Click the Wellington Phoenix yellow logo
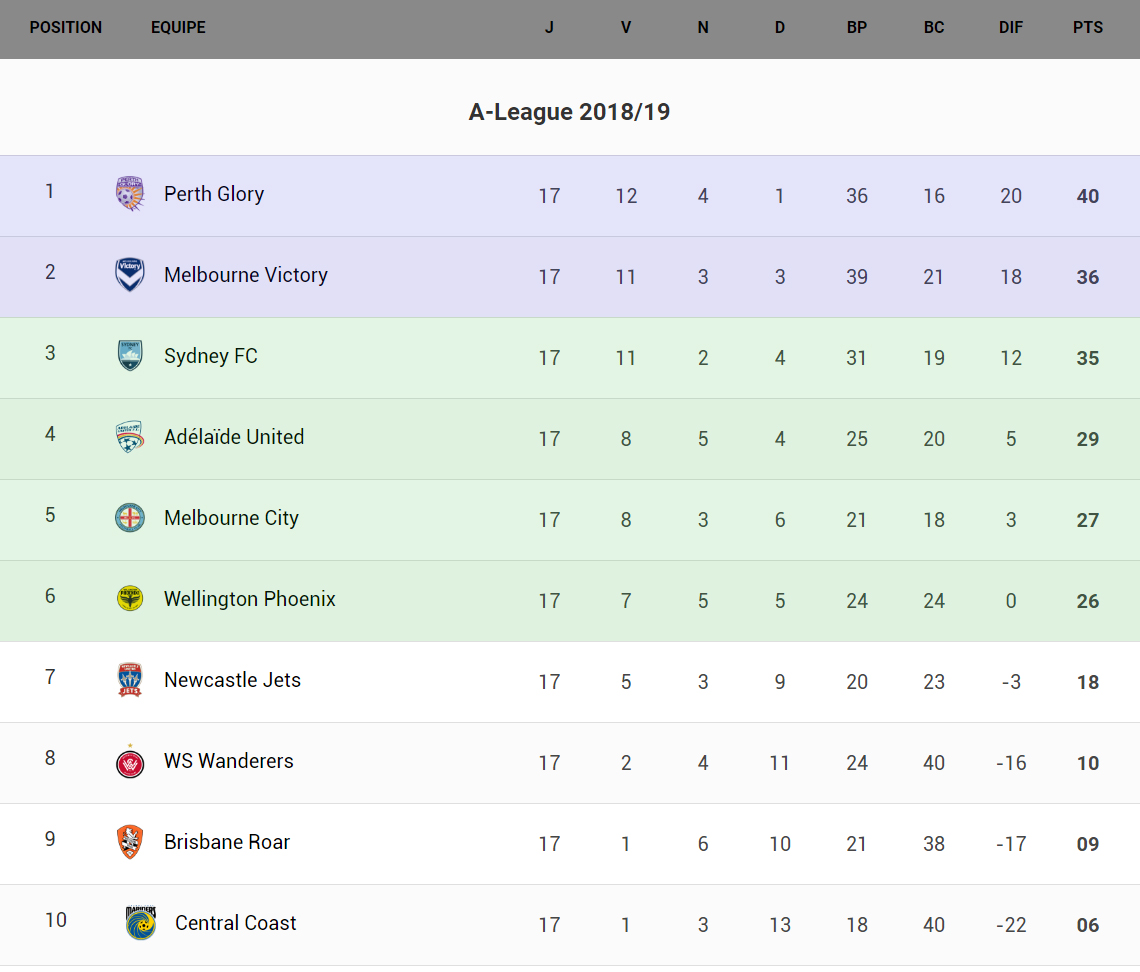This screenshot has width=1140, height=972. click(x=130, y=599)
